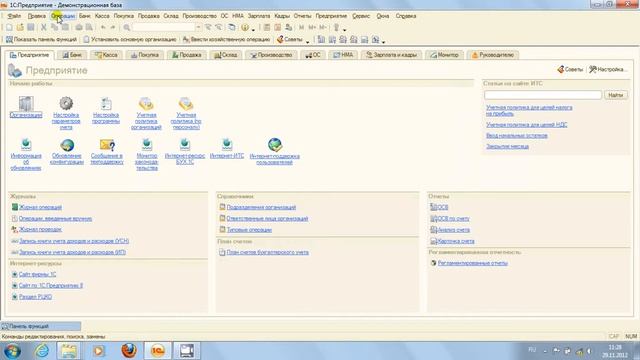
Task: Switch to the Касса tab
Action: pyautogui.click(x=106, y=55)
